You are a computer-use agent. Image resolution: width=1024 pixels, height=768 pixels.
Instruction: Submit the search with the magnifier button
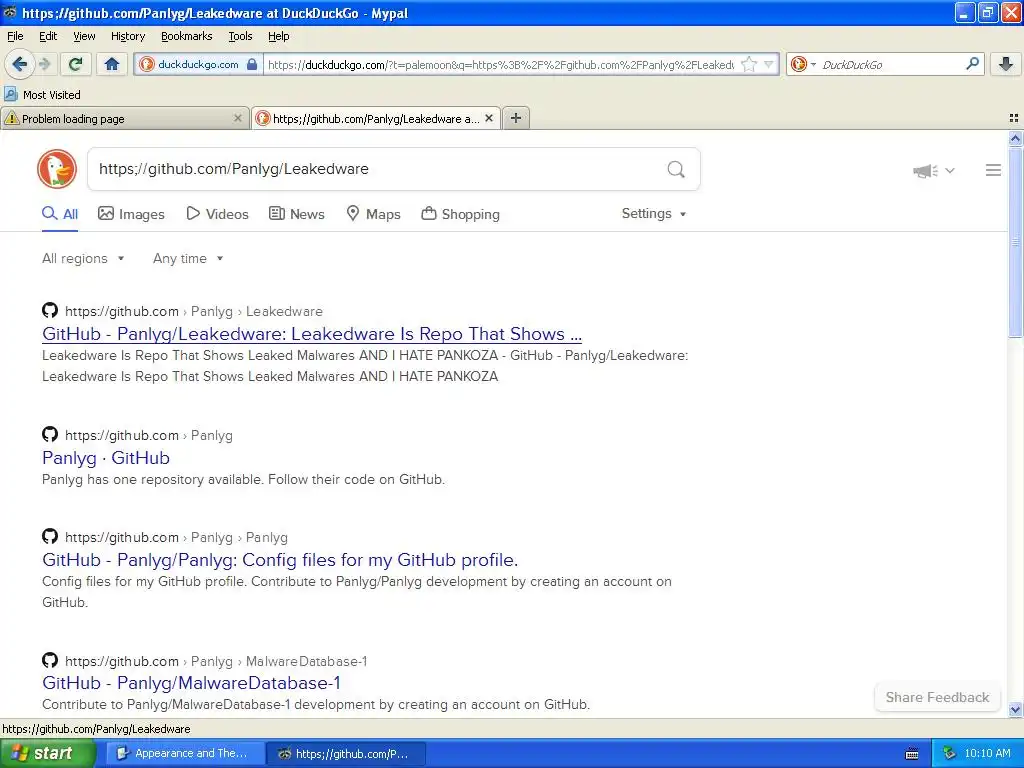(x=676, y=170)
